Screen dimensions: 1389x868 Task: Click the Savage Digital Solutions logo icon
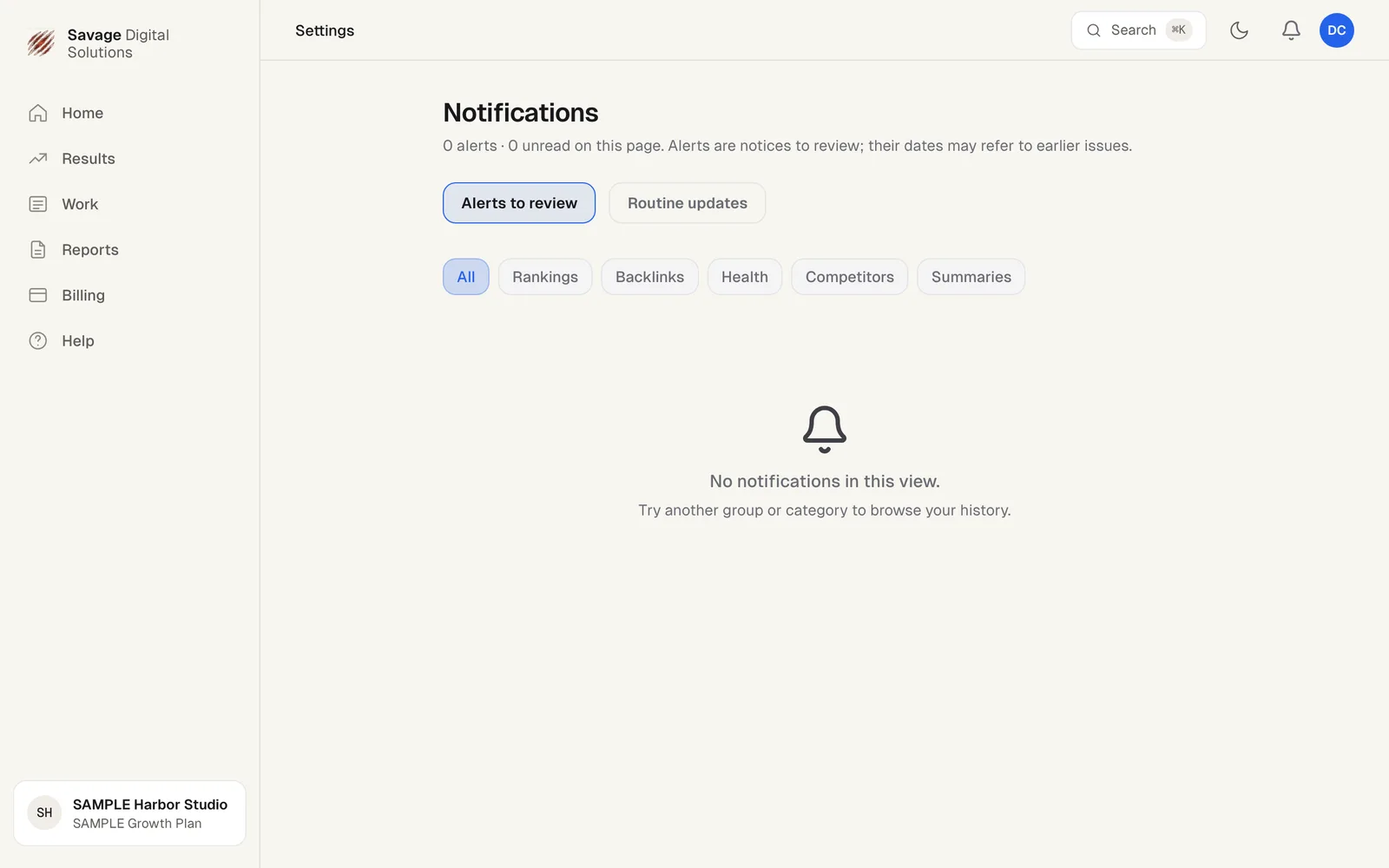(41, 43)
